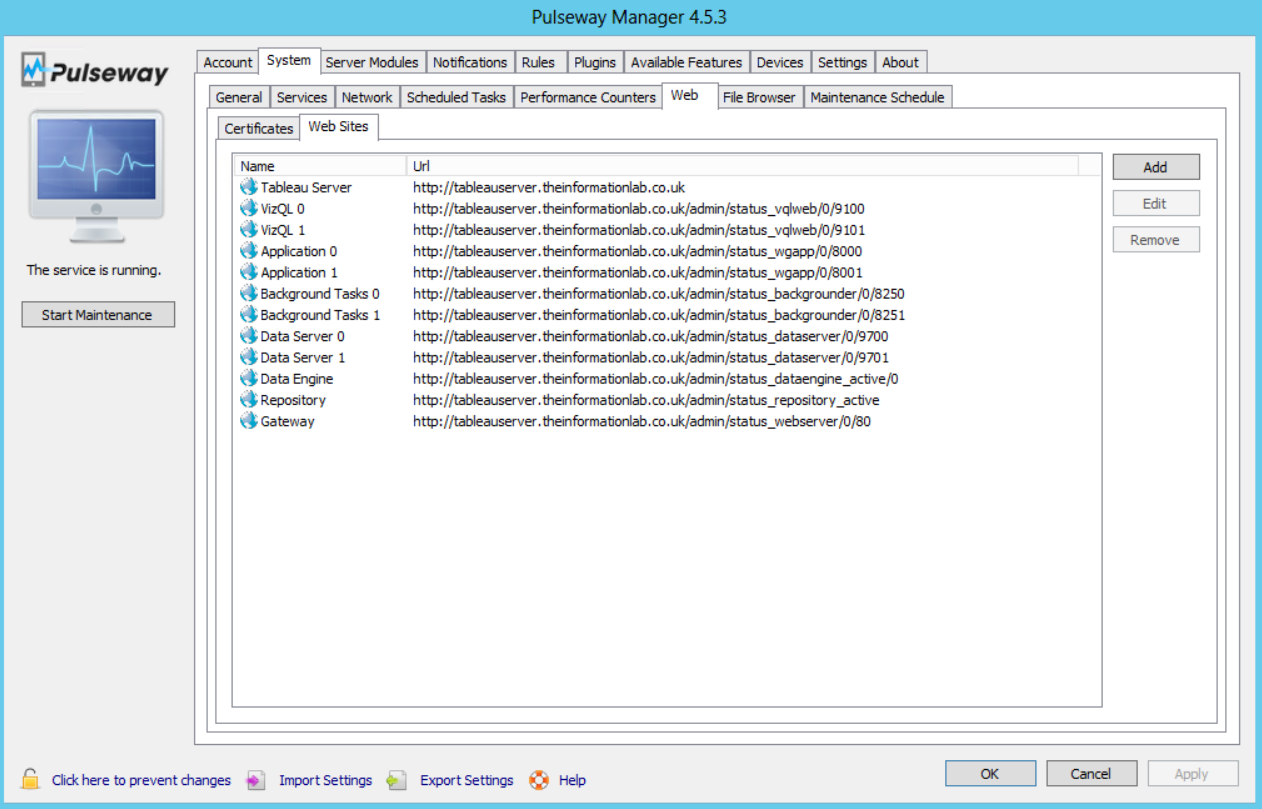This screenshot has height=809, width=1262.
Task: Open the Certificates tab
Action: pos(259,128)
